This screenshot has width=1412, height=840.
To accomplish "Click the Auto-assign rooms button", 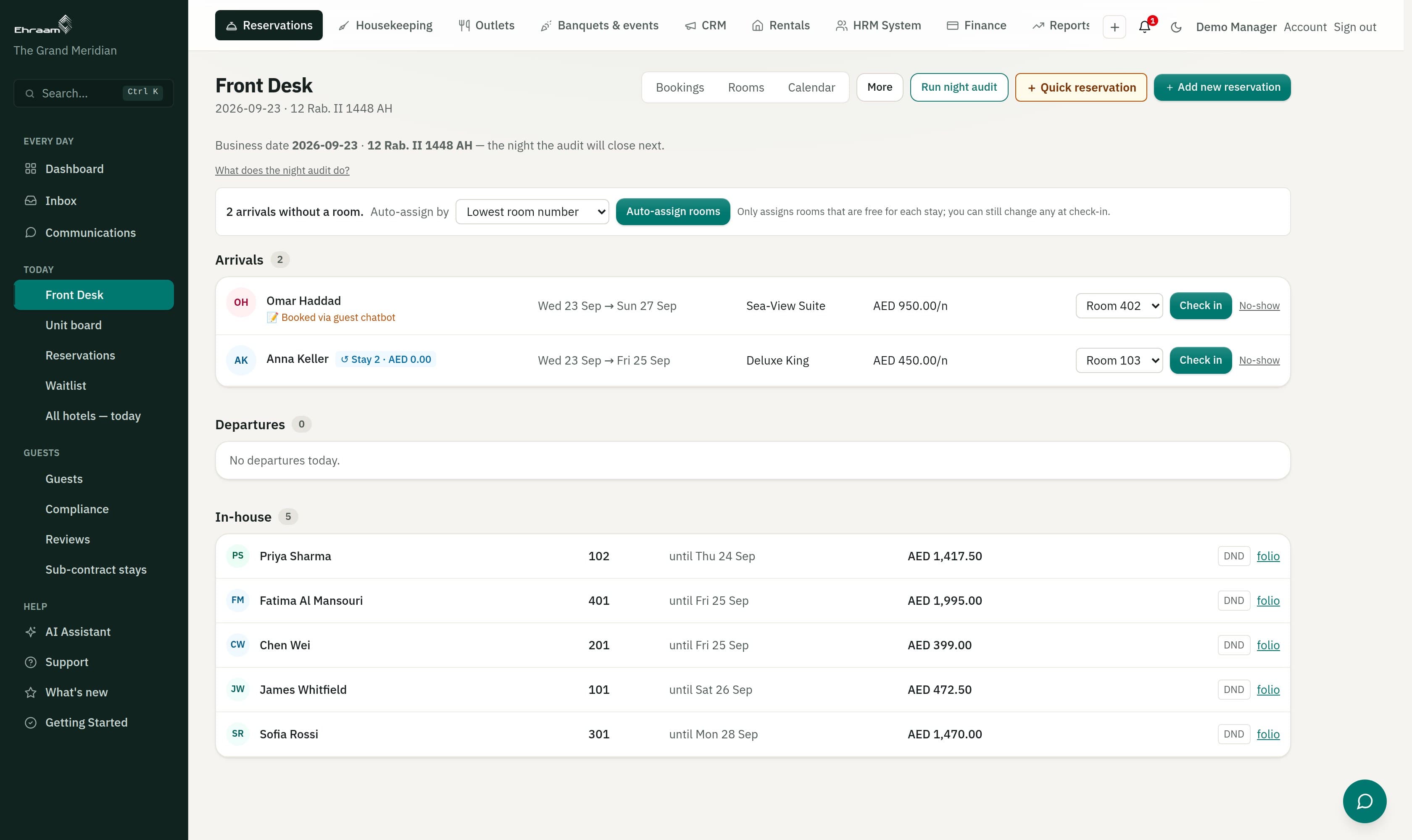I will point(673,212).
